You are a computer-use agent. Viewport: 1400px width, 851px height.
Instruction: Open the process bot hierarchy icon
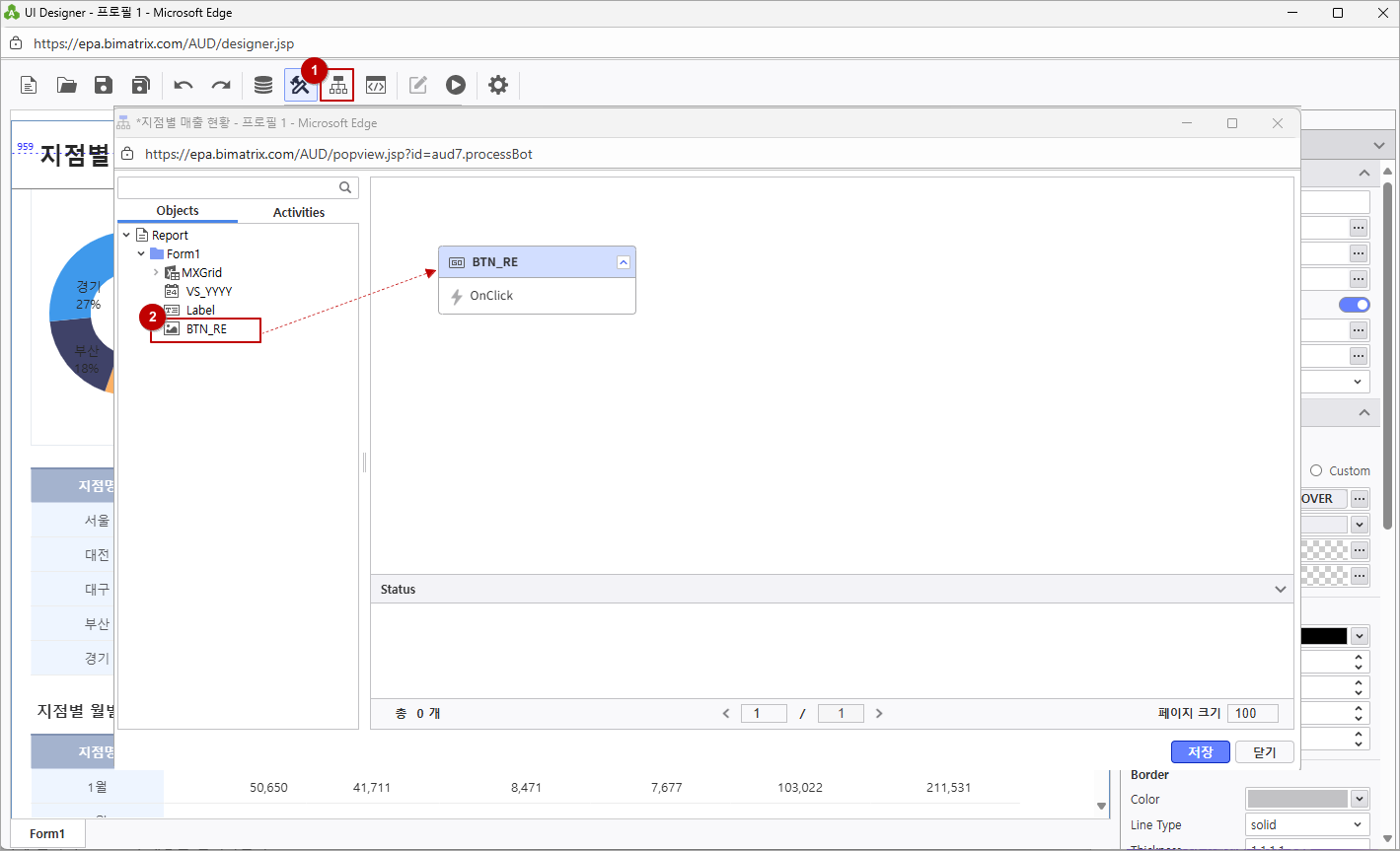pyautogui.click(x=338, y=85)
